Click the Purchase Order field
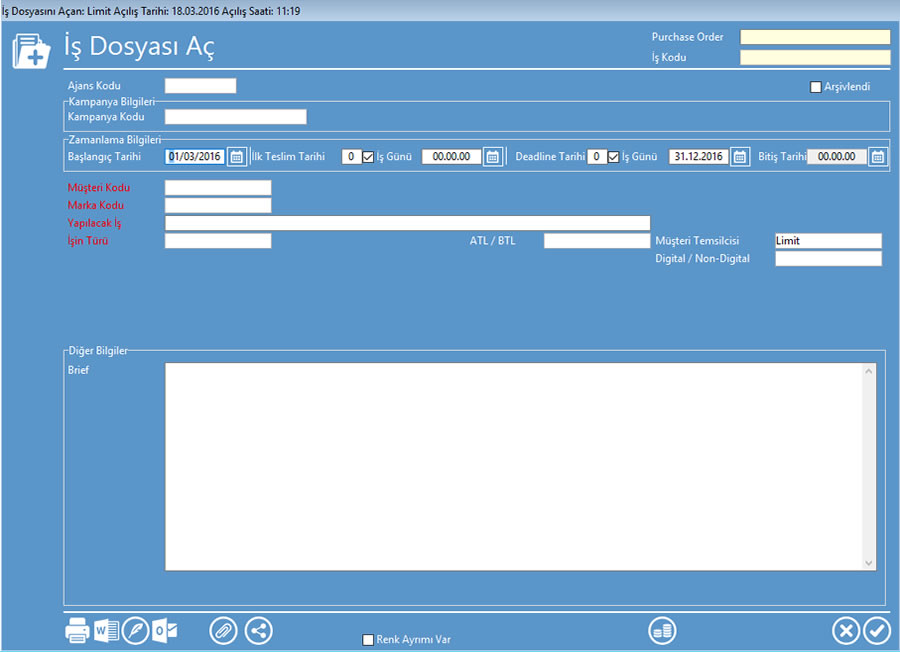Viewport: 900px width, 652px height. [x=814, y=37]
